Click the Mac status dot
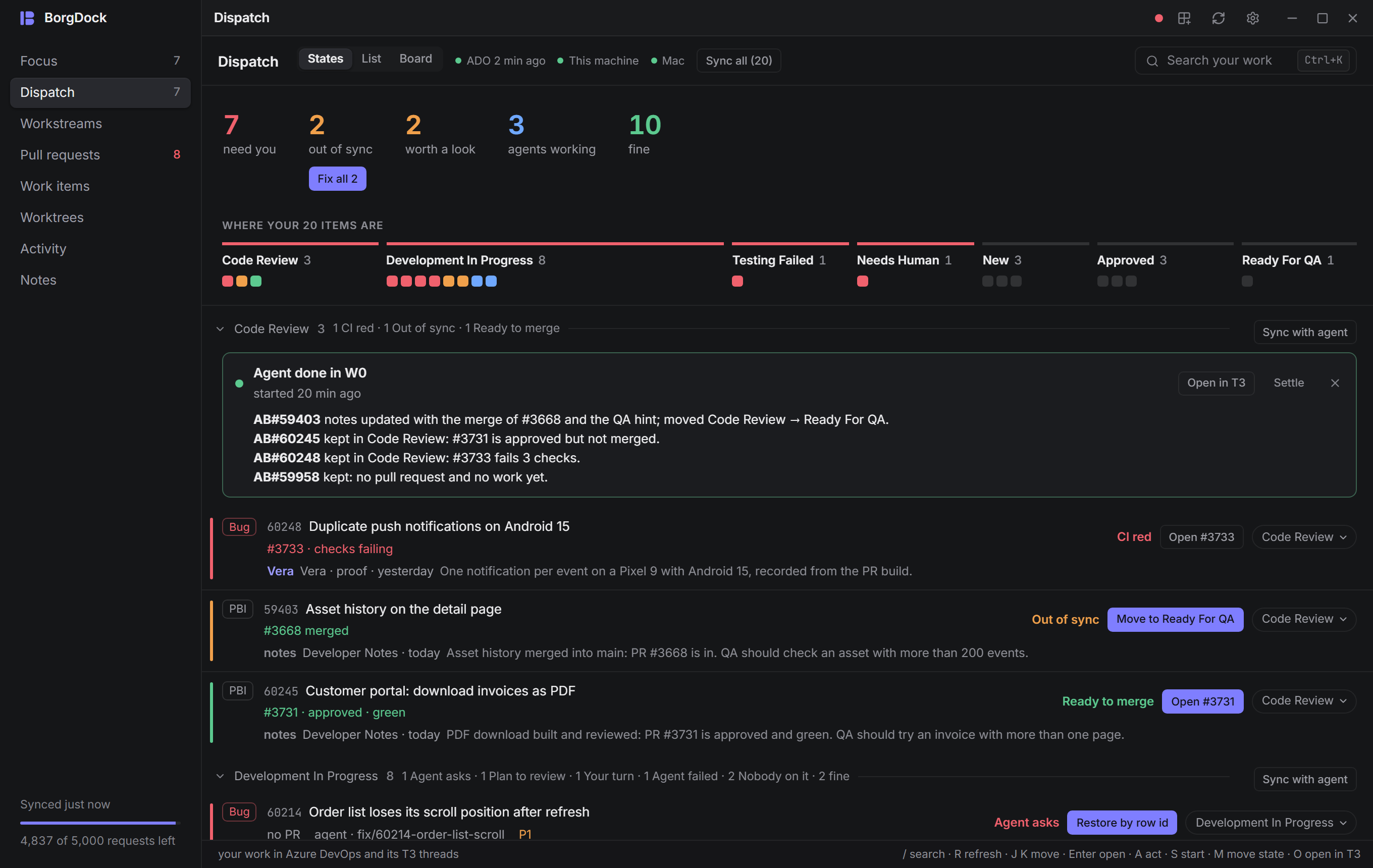Screen dimensions: 1373x868 click(x=653, y=61)
